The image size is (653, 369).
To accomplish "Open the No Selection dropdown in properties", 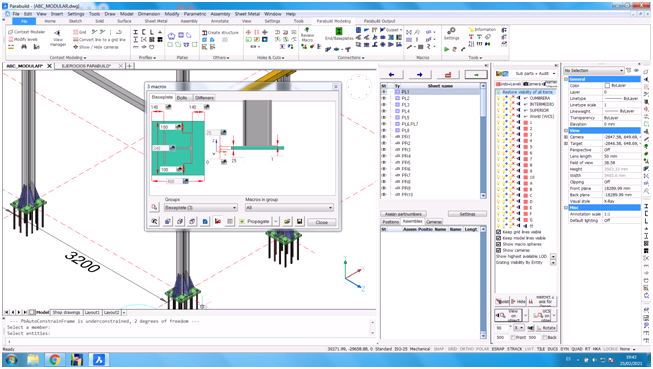I will pos(594,70).
